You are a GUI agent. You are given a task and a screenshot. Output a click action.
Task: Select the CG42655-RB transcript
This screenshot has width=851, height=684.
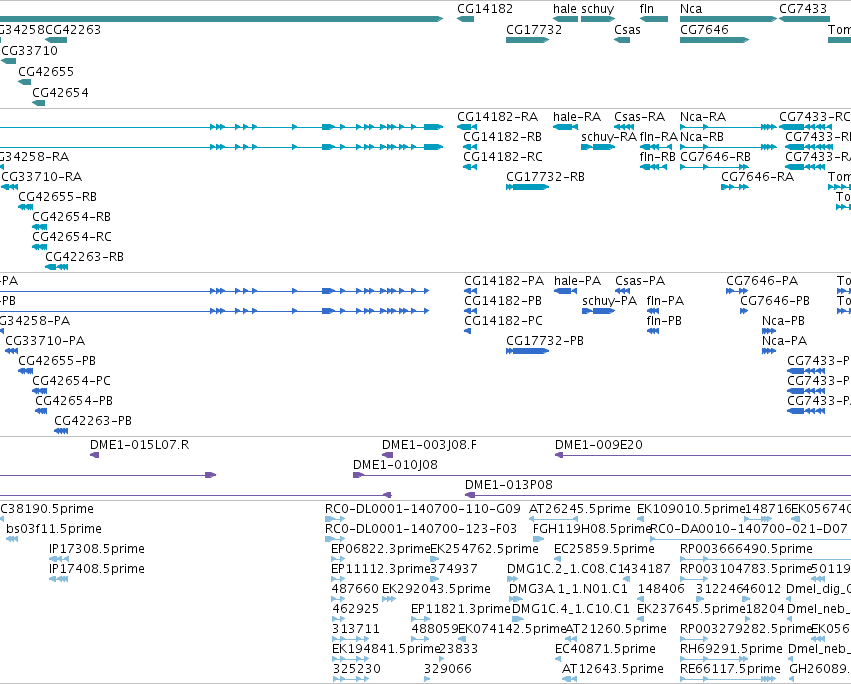click(58, 197)
